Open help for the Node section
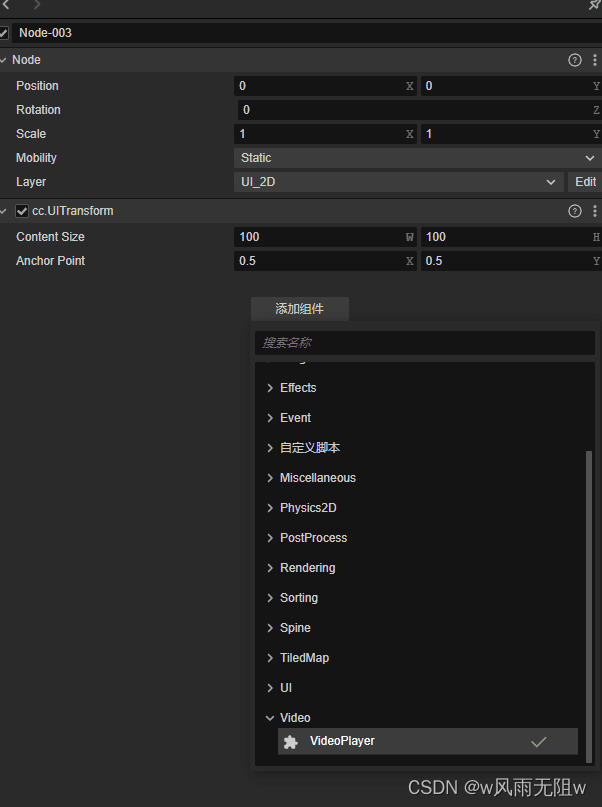Screen dimensions: 602x807 coord(575,60)
